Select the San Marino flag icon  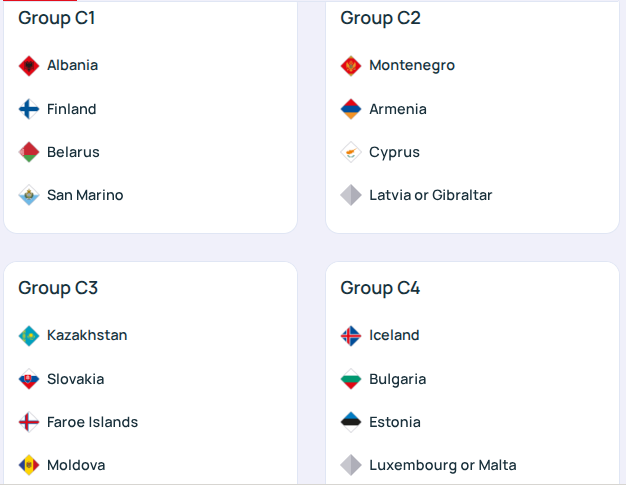[x=29, y=195]
